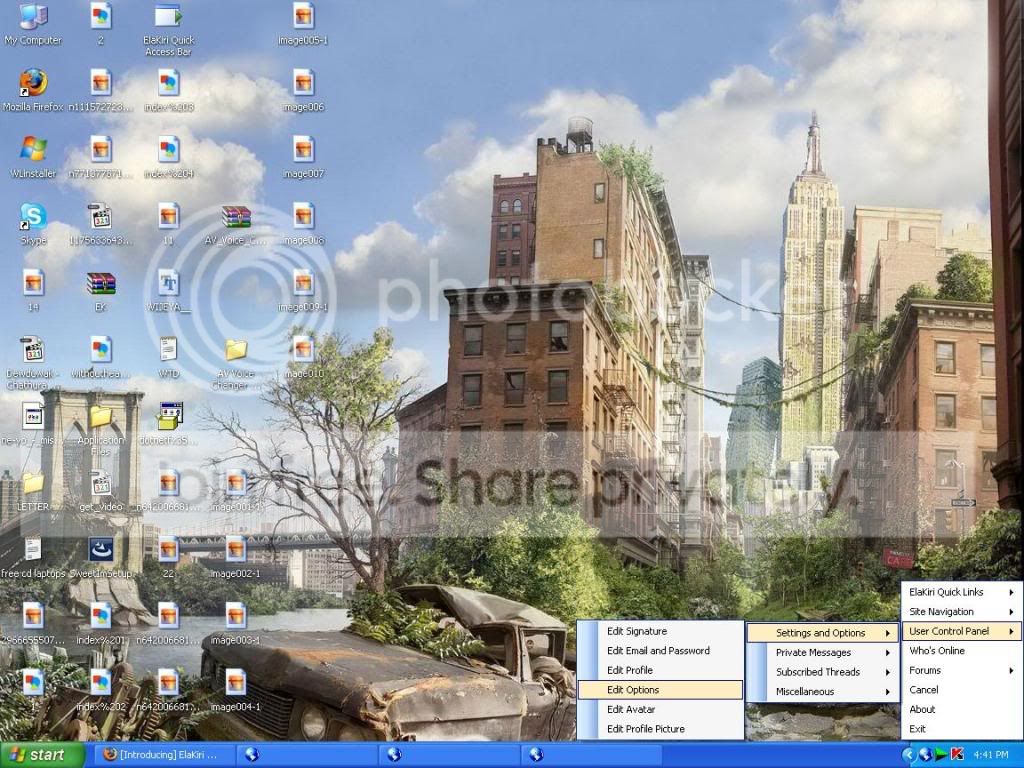1024x768 pixels.
Task: Expand the Subscribed Threads submenu
Action: (x=823, y=671)
